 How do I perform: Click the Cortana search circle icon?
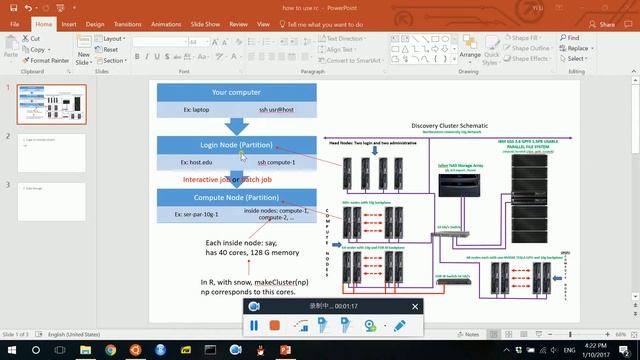(x=36, y=350)
